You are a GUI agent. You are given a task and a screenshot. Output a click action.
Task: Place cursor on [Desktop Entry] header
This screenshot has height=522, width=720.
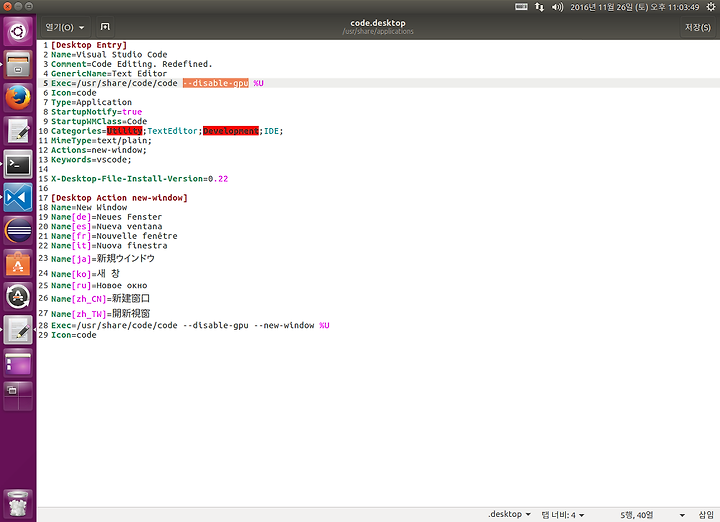pyautogui.click(x=89, y=45)
